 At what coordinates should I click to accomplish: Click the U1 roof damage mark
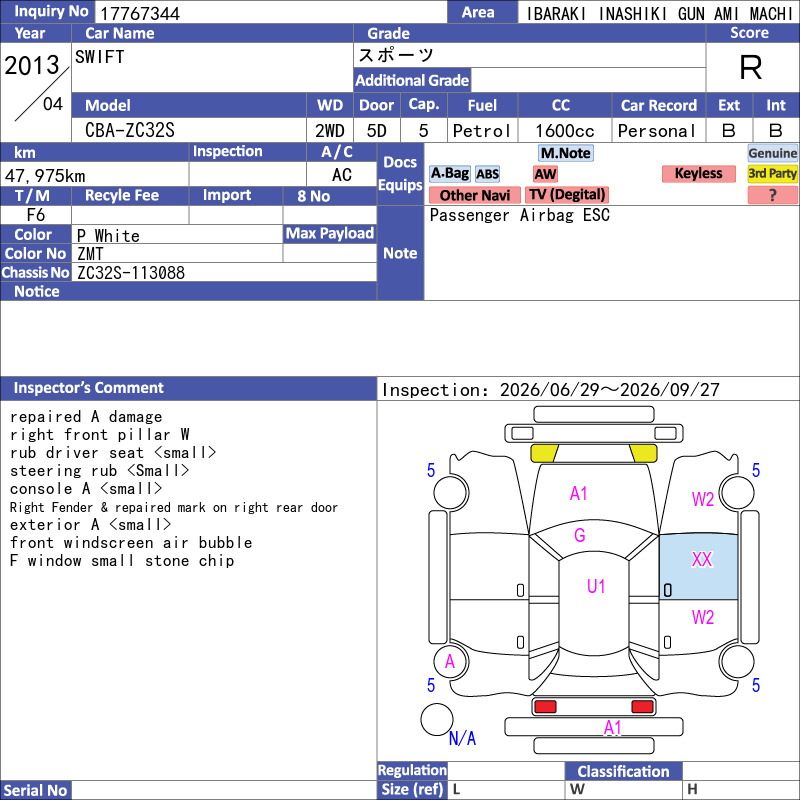click(x=595, y=586)
